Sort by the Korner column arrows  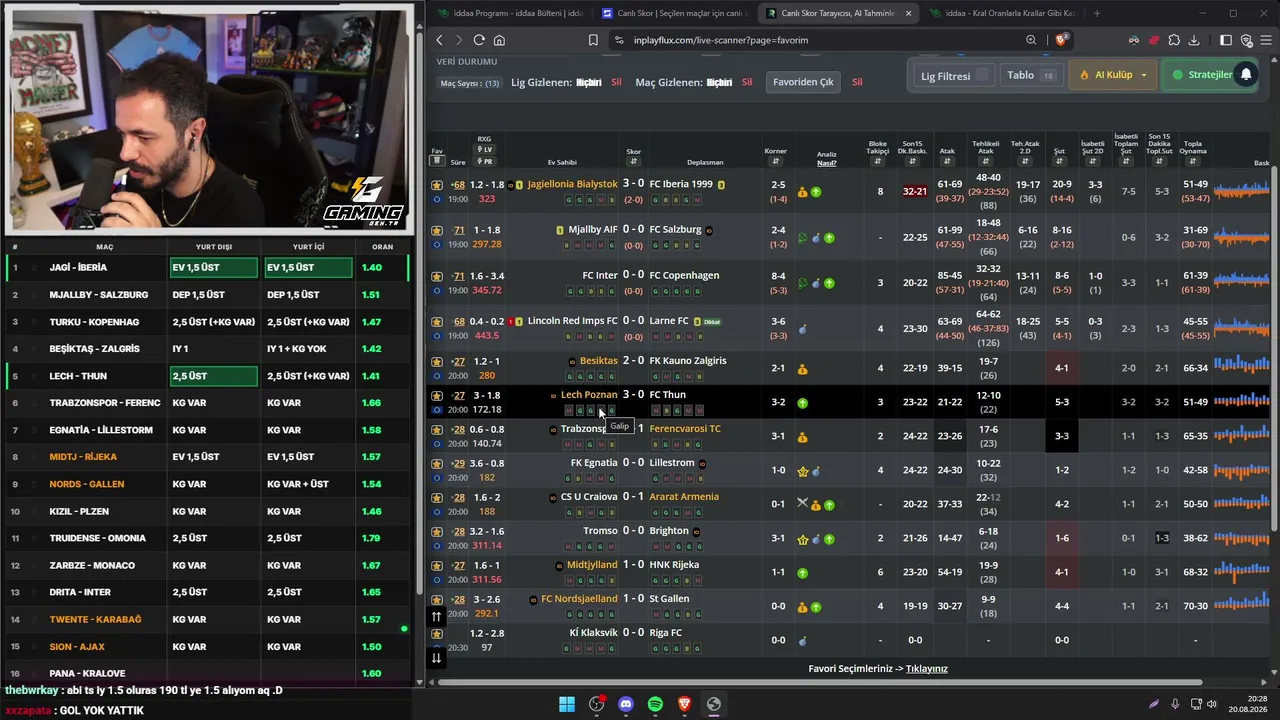coord(777,162)
